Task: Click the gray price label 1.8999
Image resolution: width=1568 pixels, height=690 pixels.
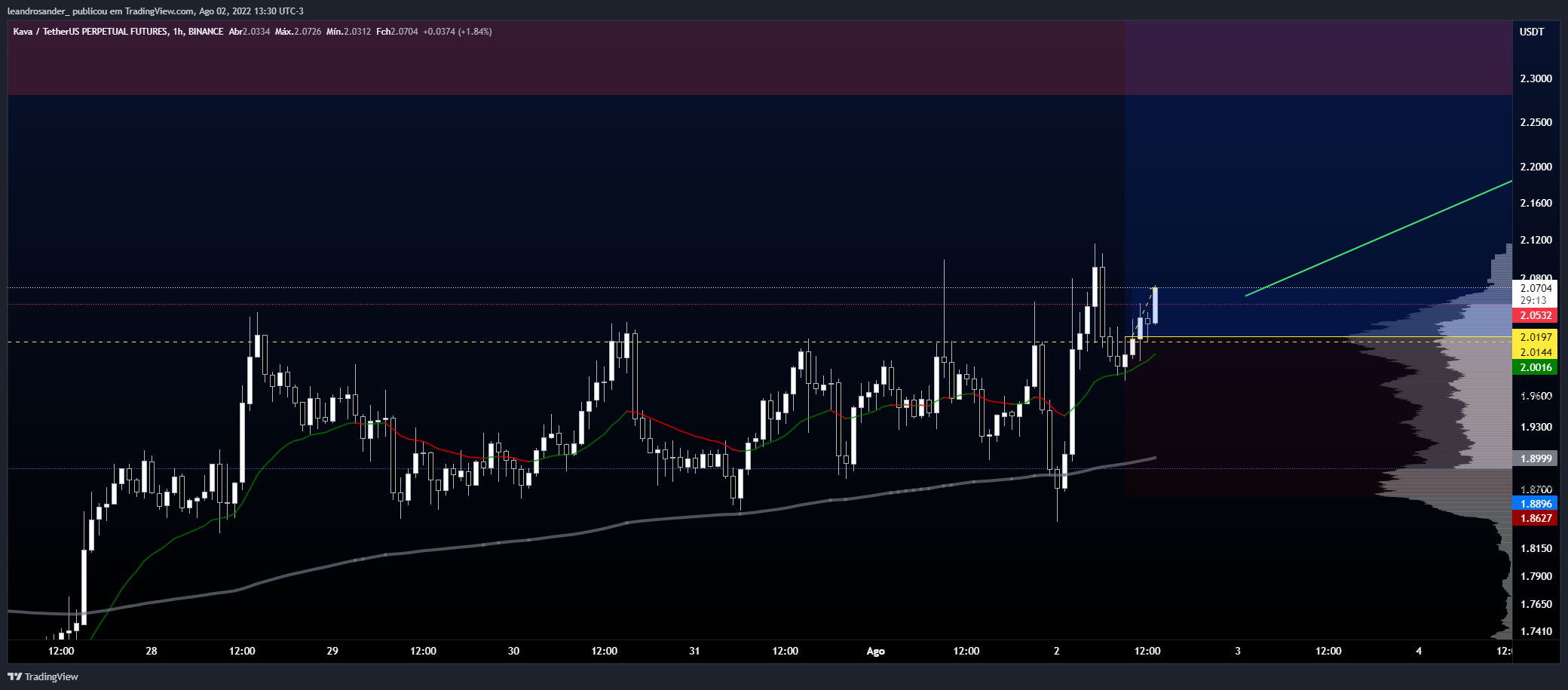Action: click(x=1536, y=458)
